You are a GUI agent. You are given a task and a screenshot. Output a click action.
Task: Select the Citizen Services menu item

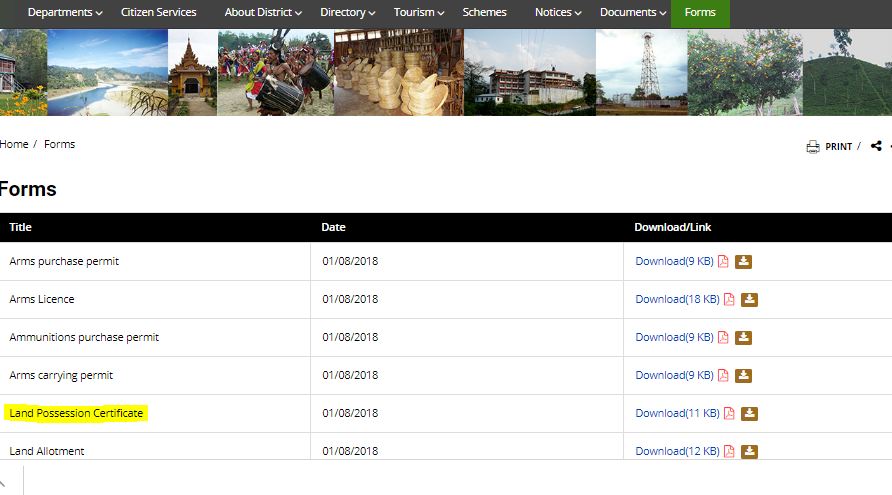coord(158,13)
